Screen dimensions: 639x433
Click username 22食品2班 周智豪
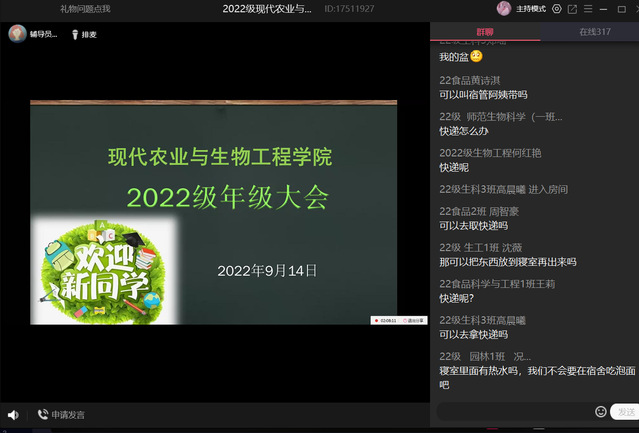(x=479, y=211)
